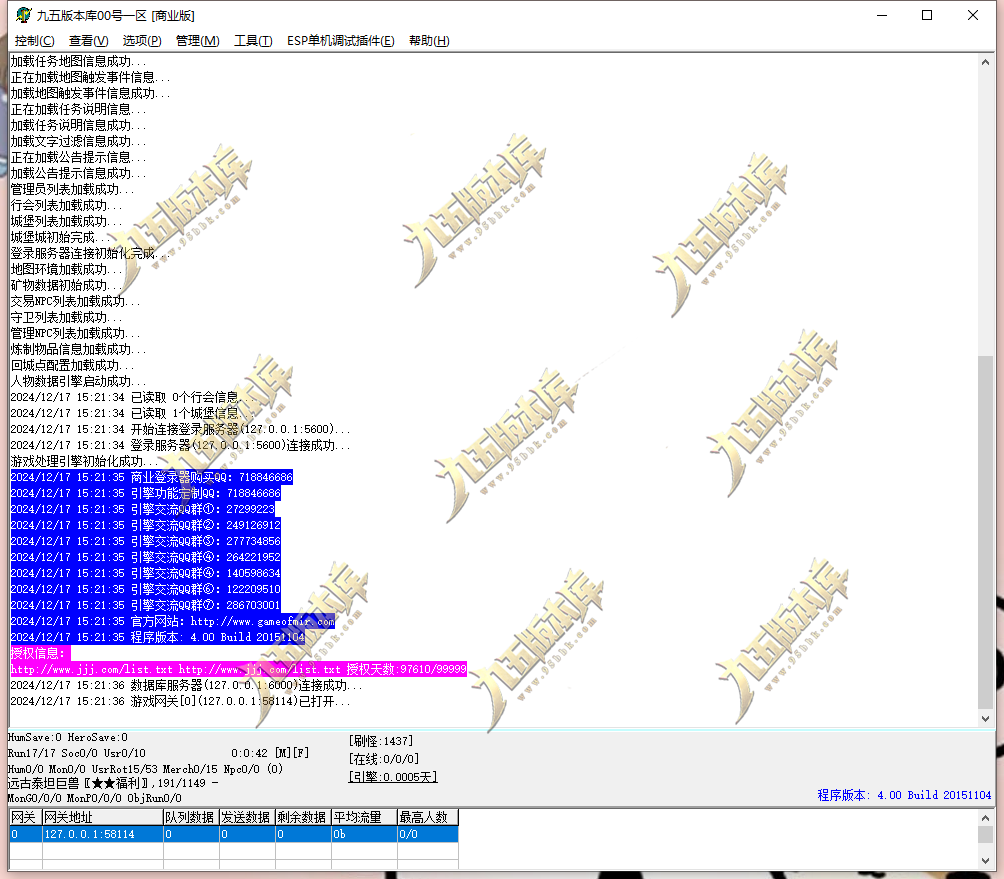This screenshot has width=1004, height=879.
Task: Select the log line 加载文字过滤信息成功
Action: pos(78,141)
